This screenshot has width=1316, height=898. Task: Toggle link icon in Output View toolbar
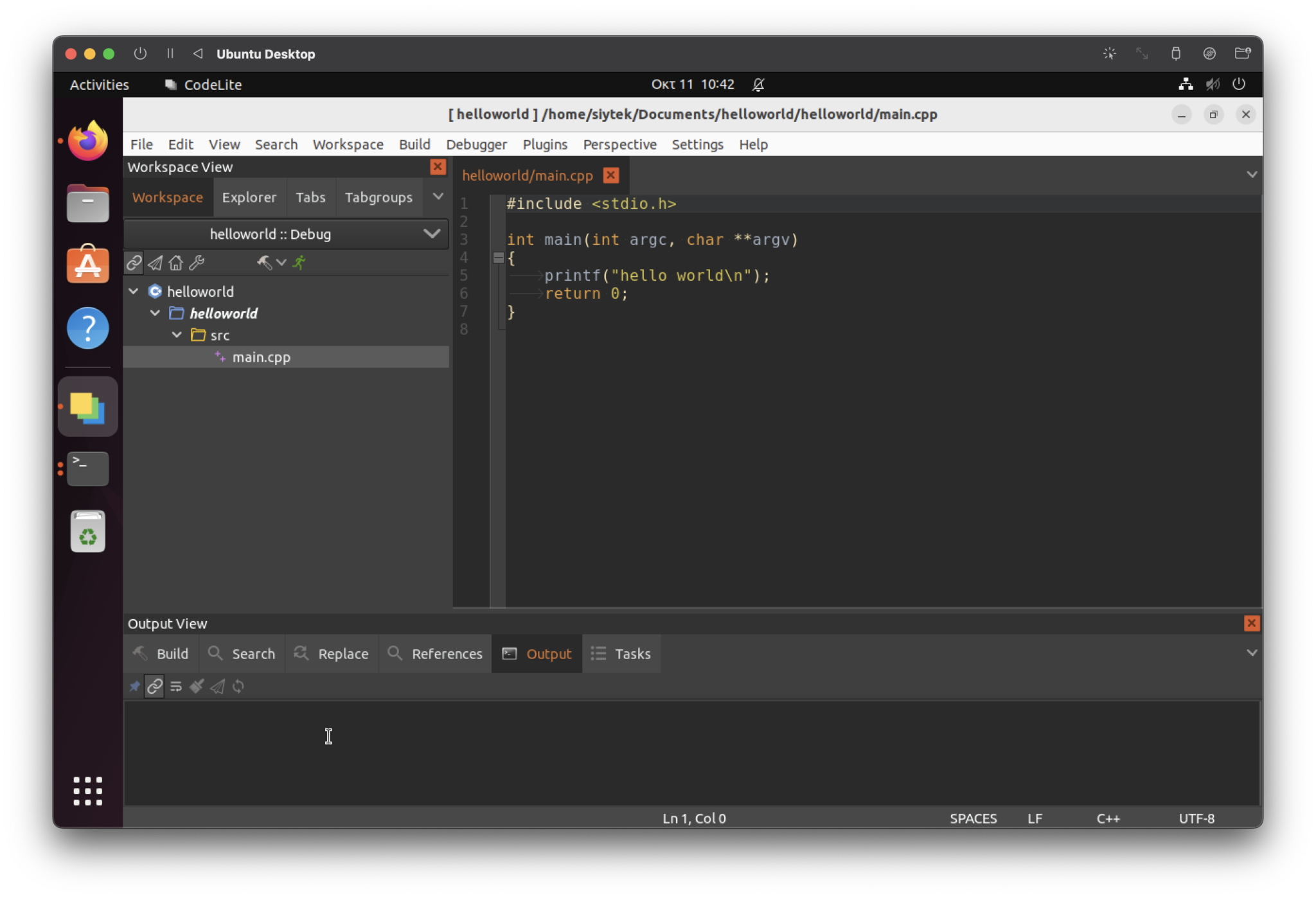tap(154, 687)
